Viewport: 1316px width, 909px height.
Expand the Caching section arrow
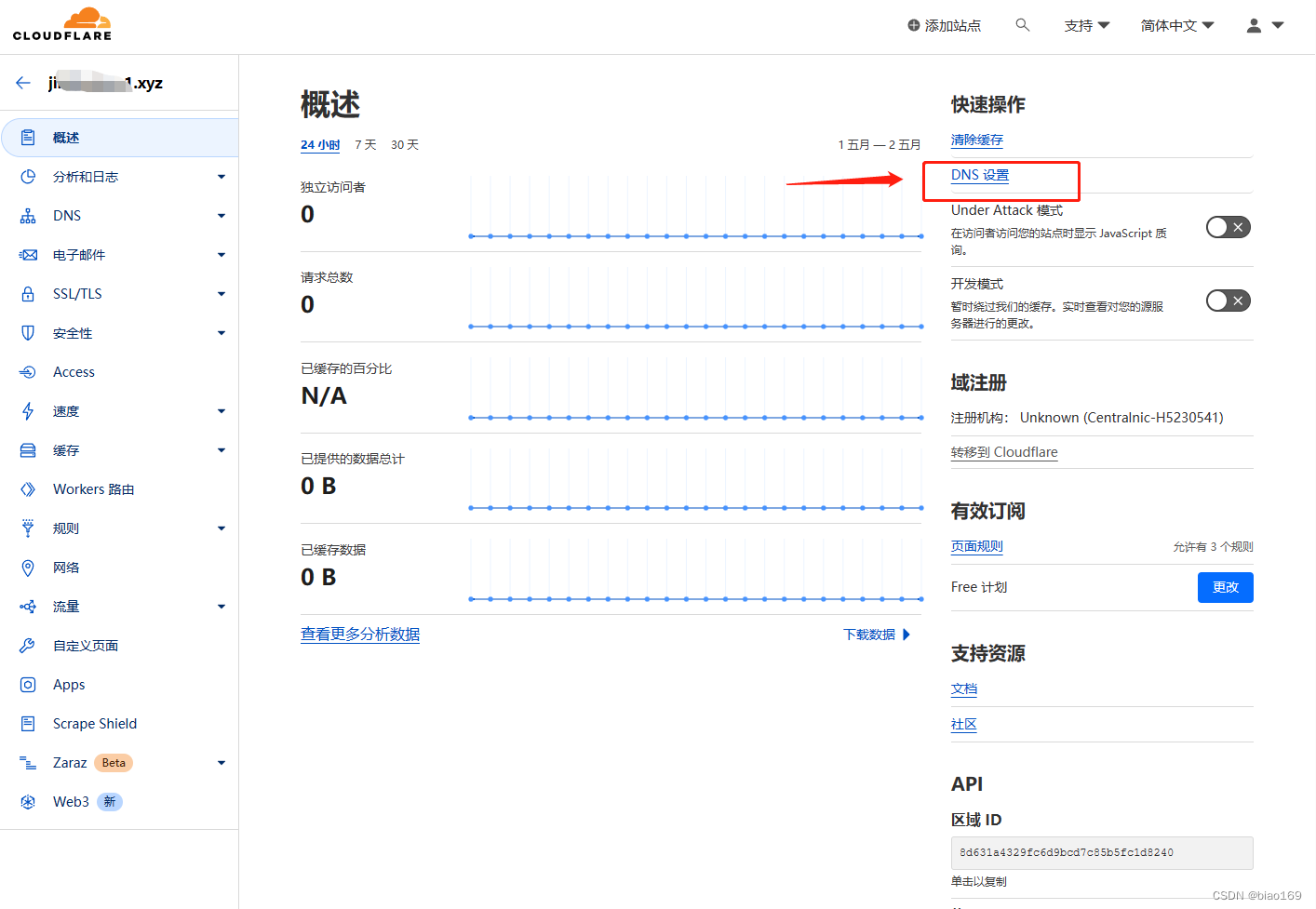pyautogui.click(x=222, y=450)
